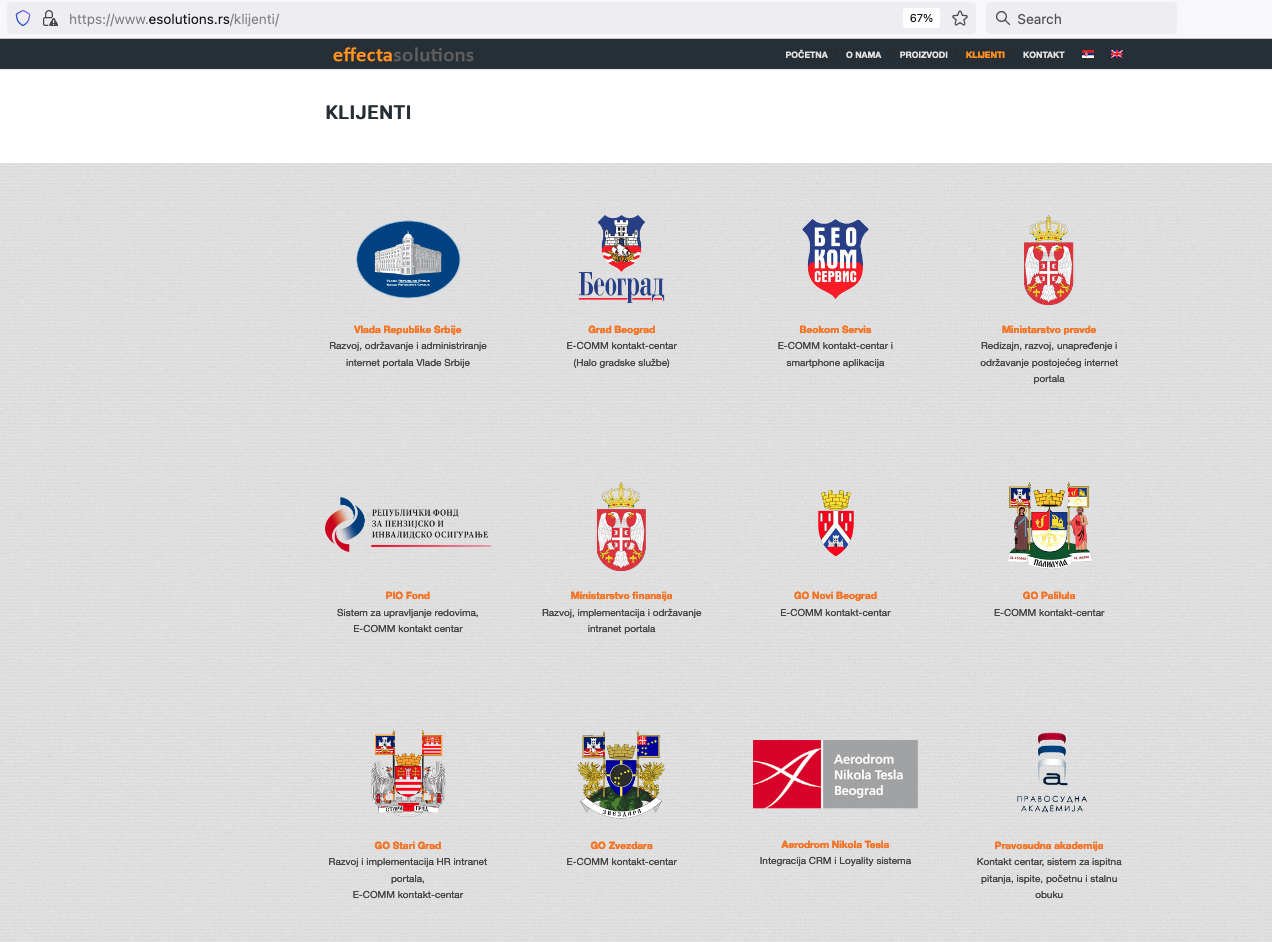The image size is (1272, 942).
Task: Click text "Redizajn, razvoj, unapređenje i"
Action: coord(1049,345)
